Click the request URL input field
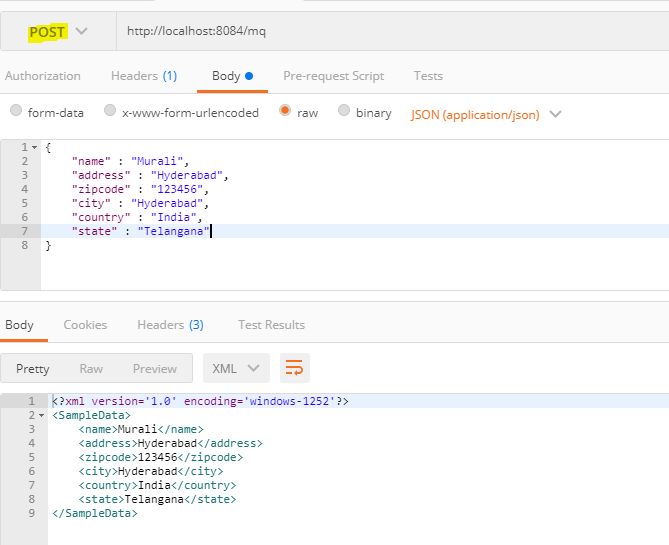 coord(390,32)
